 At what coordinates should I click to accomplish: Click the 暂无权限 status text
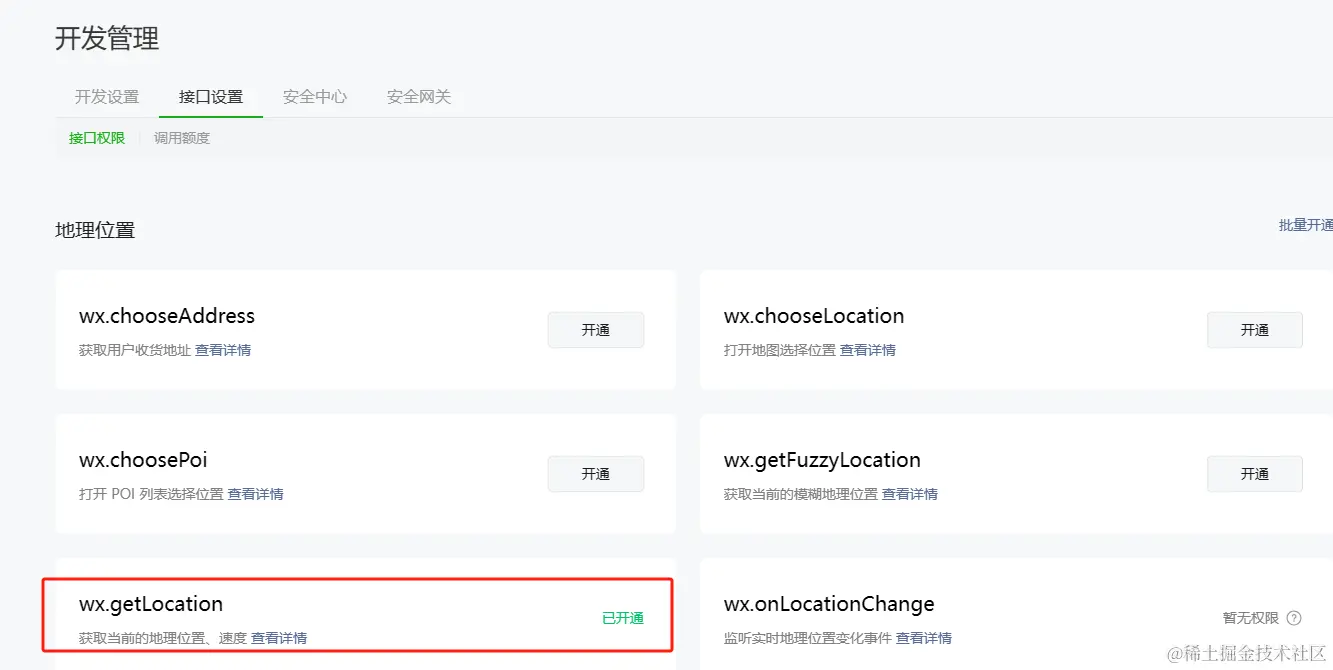(x=1251, y=618)
